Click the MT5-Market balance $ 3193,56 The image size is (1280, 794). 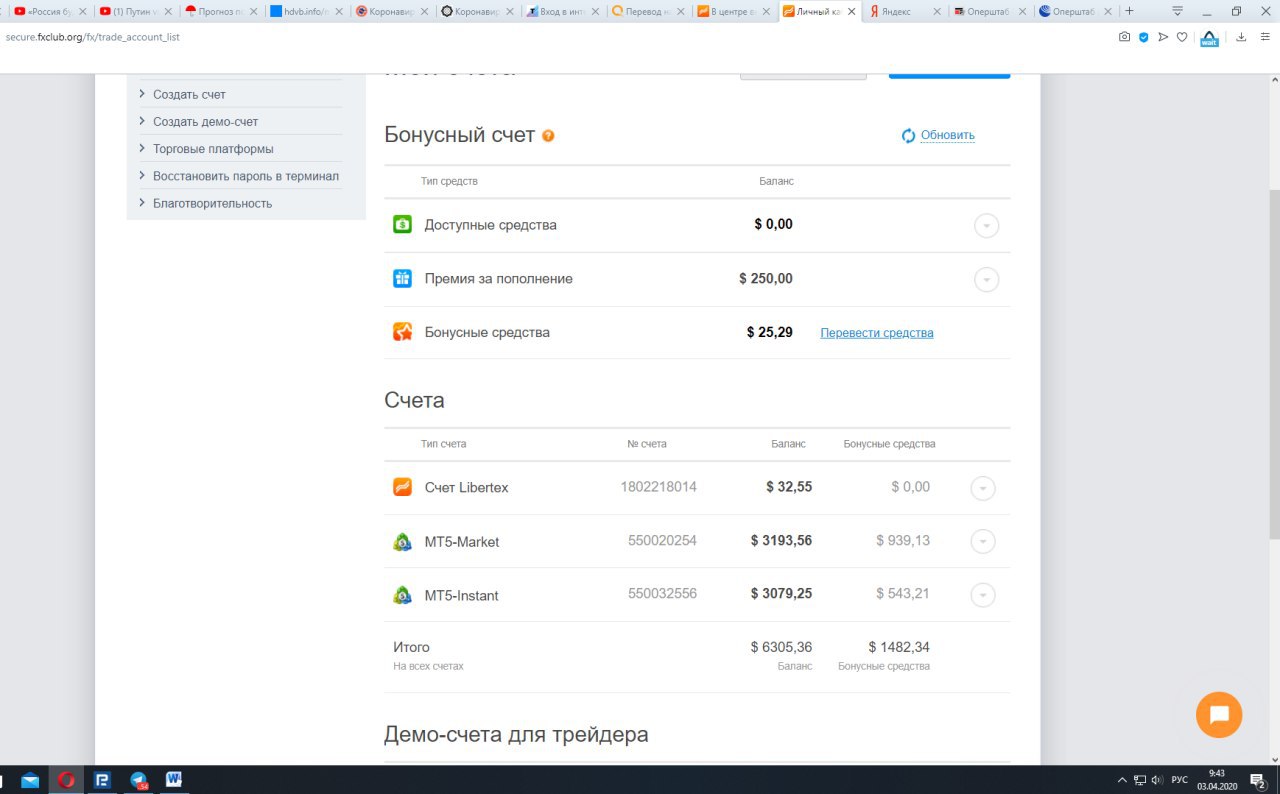pos(781,541)
